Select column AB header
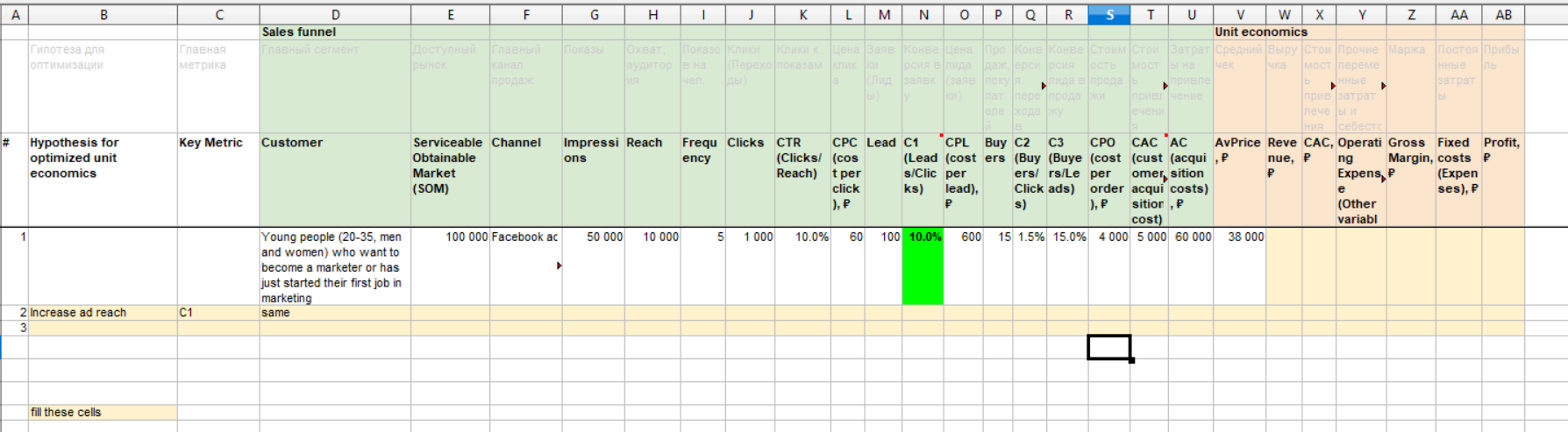1568x432 pixels. click(x=1503, y=15)
